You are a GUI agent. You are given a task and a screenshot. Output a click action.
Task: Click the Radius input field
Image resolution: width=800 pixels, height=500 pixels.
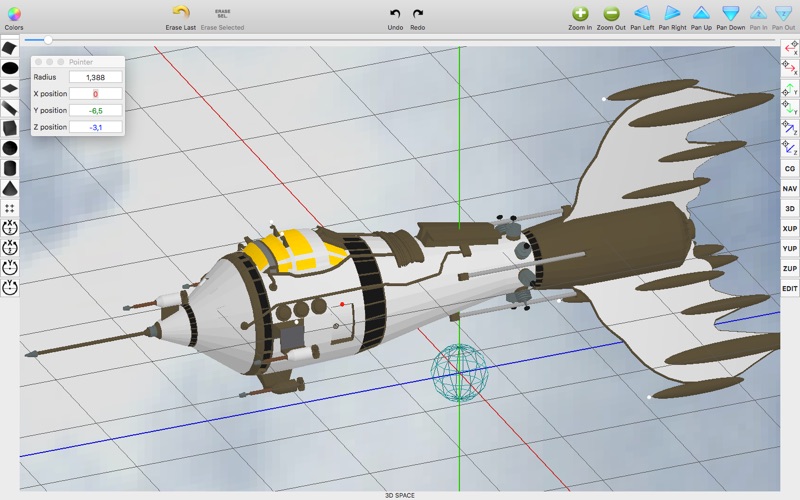[95, 77]
